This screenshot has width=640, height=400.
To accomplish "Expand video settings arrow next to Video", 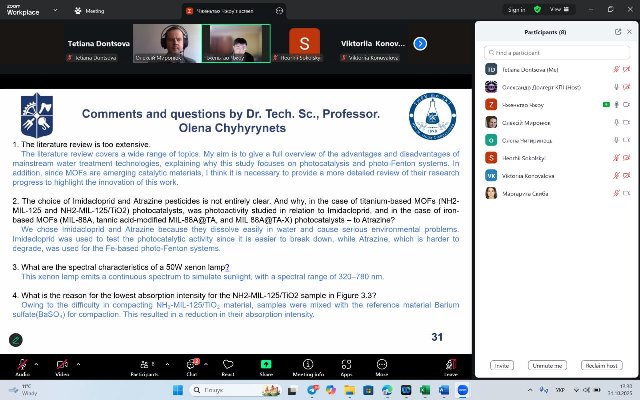I will pos(81,362).
